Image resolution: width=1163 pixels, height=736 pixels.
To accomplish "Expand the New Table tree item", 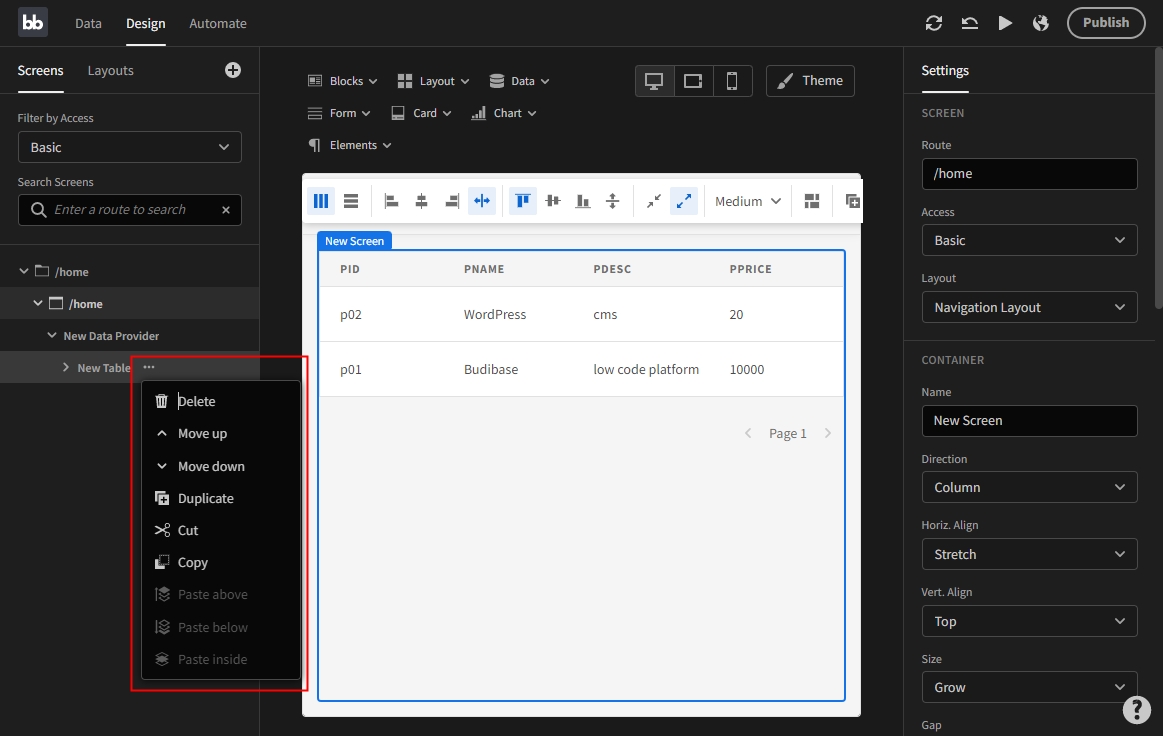I will (x=66, y=368).
